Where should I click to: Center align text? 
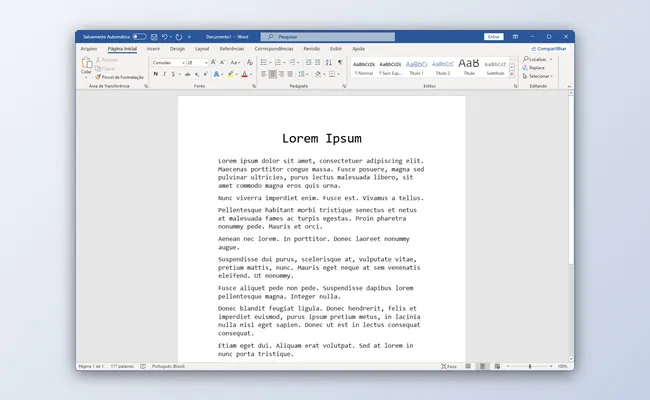click(x=272, y=74)
